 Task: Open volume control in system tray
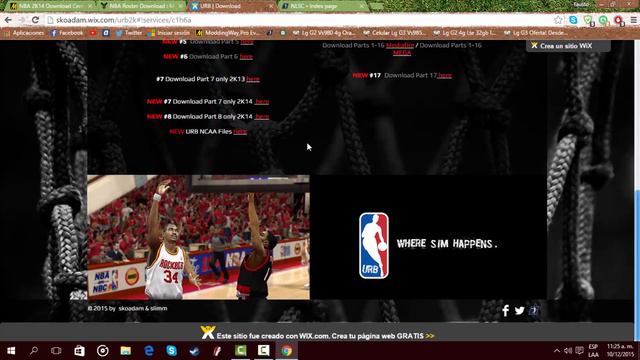(x=568, y=351)
